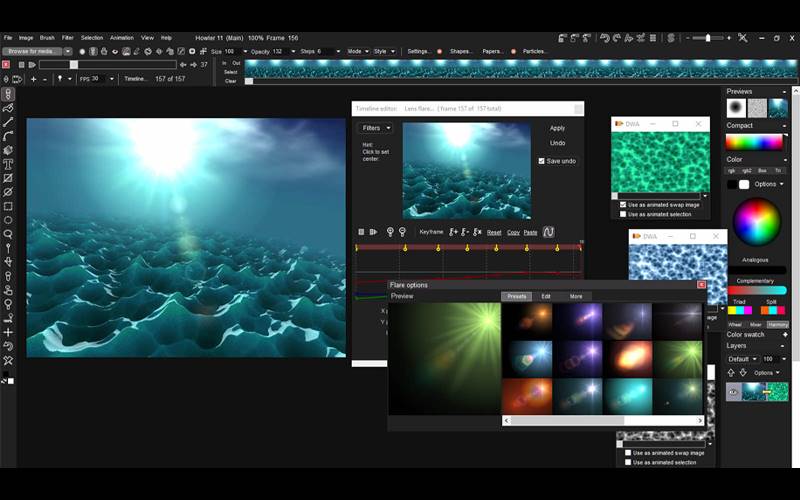The image size is (800, 500).
Task: Click the color wheel in Color panel
Action: 756,221
